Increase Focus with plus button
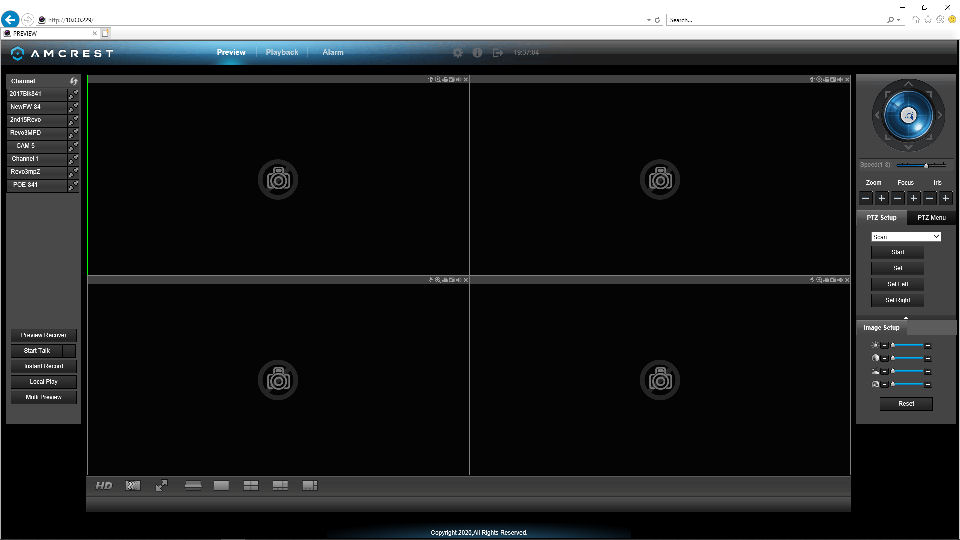Screen dimensions: 960x540 coord(913,198)
